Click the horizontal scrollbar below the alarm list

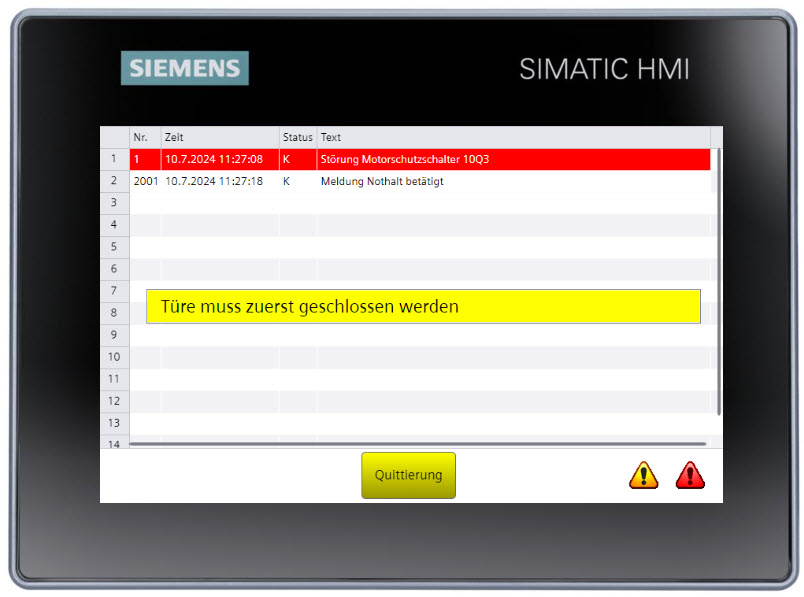[x=418, y=444]
